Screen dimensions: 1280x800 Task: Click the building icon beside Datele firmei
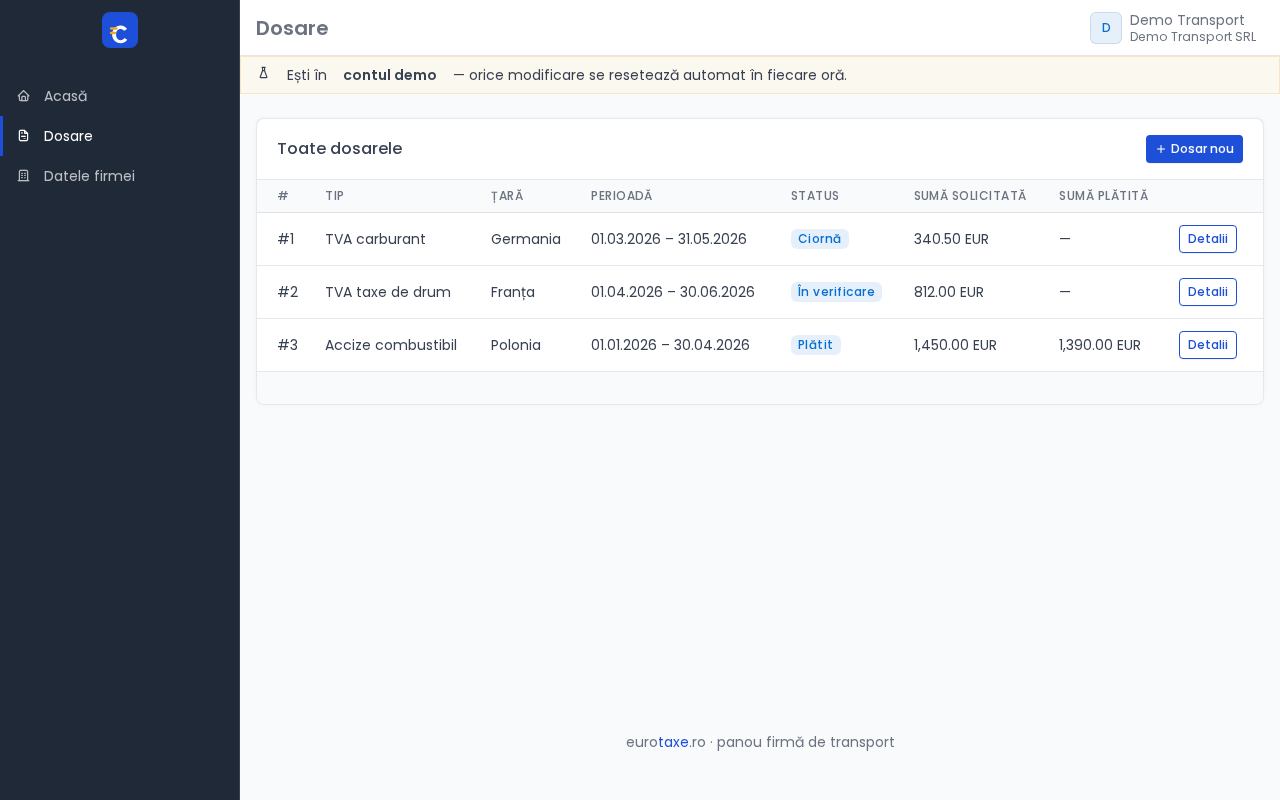pos(23,176)
